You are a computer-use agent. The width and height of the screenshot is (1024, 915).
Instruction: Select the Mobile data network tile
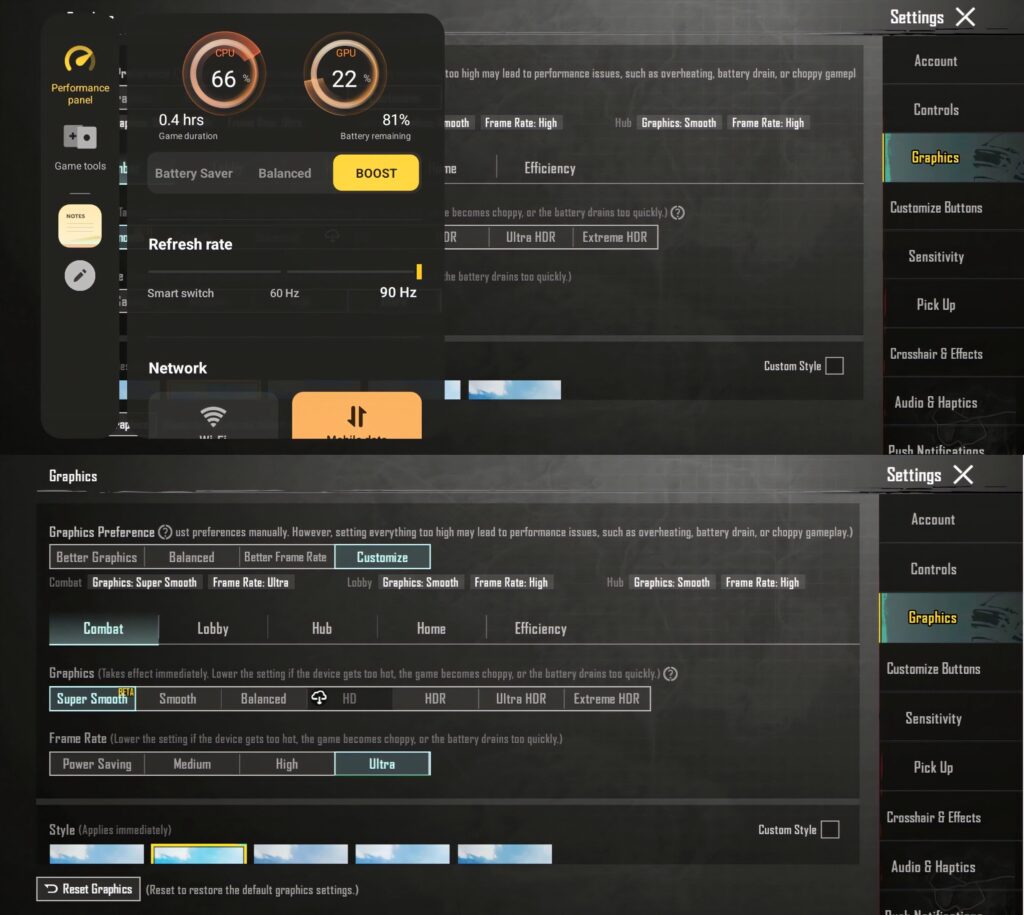pos(357,415)
